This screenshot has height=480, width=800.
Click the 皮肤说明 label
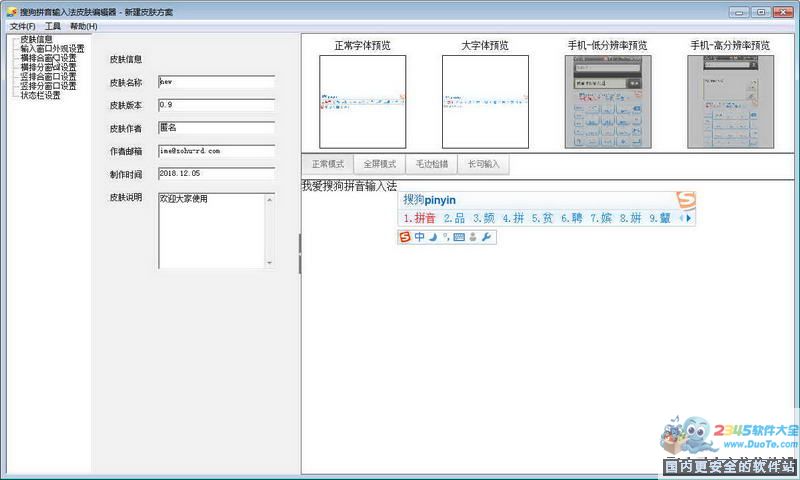coord(126,197)
